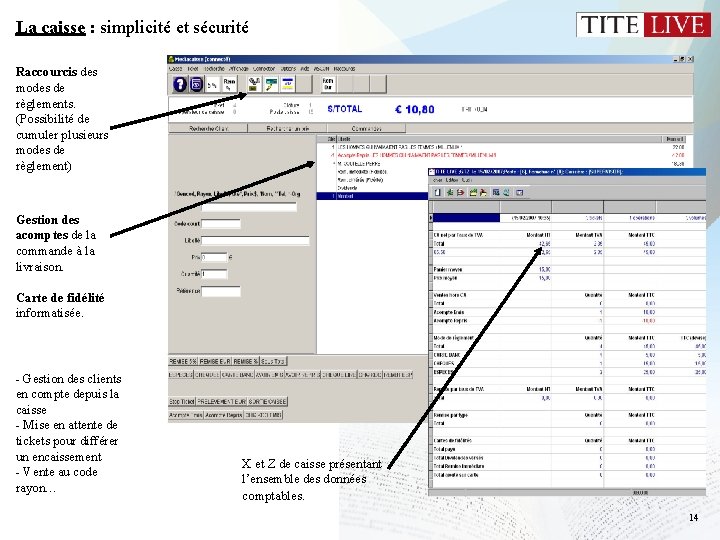Apply the 5% discount toolbar button
The width and height of the screenshot is (720, 540).
tap(212, 85)
